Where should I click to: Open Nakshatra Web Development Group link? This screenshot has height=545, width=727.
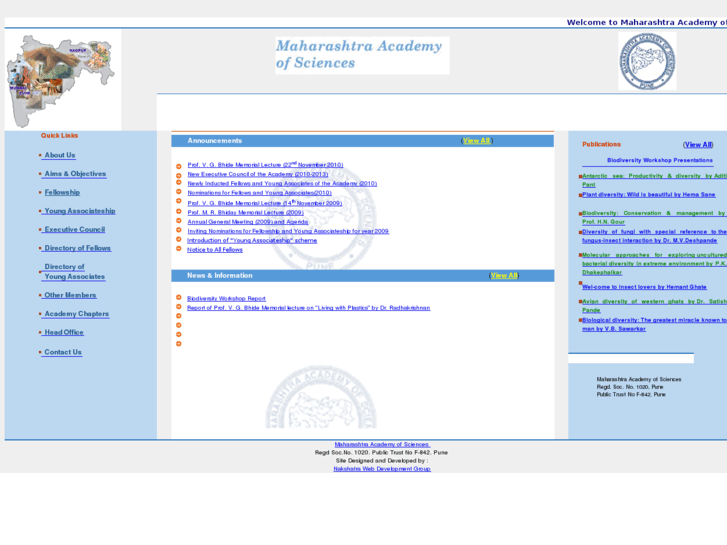[x=382, y=469]
